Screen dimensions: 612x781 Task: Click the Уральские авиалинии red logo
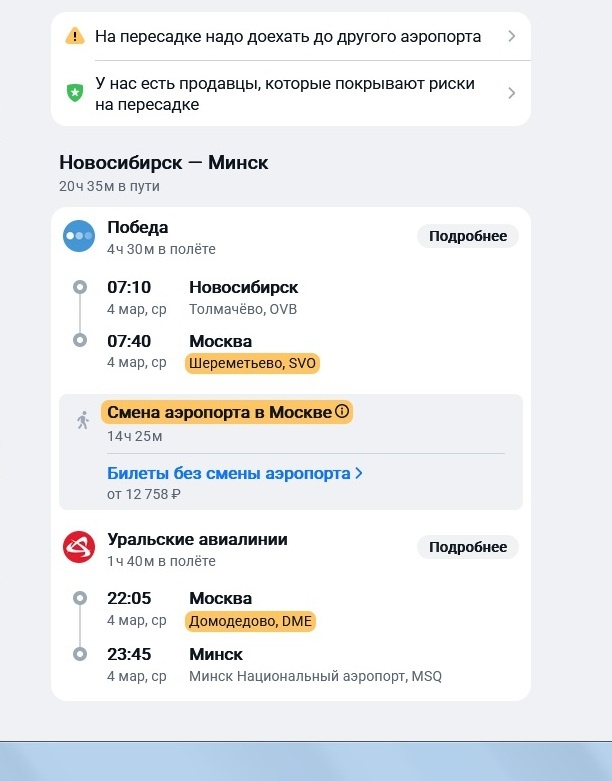point(79,547)
